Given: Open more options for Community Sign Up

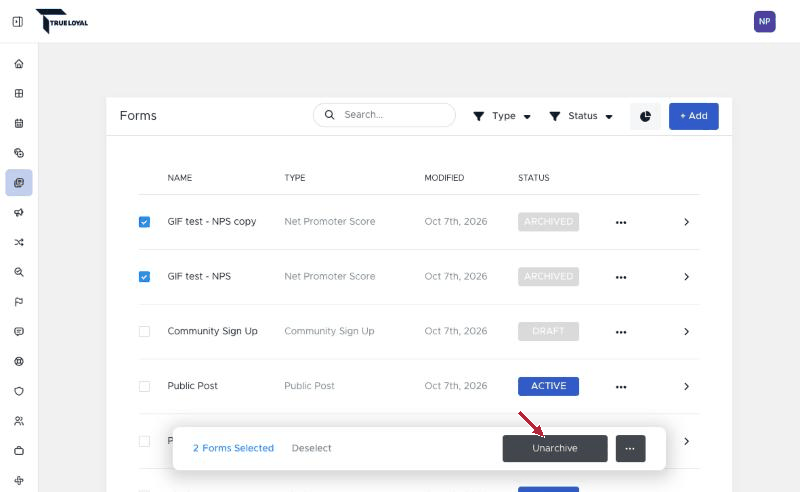Looking at the screenshot, I should point(621,332).
